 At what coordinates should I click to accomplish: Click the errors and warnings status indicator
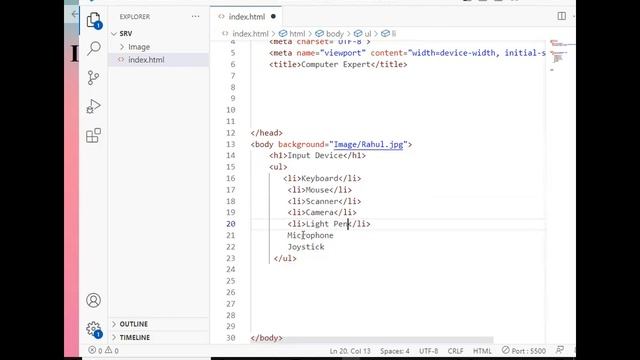click(x=103, y=350)
